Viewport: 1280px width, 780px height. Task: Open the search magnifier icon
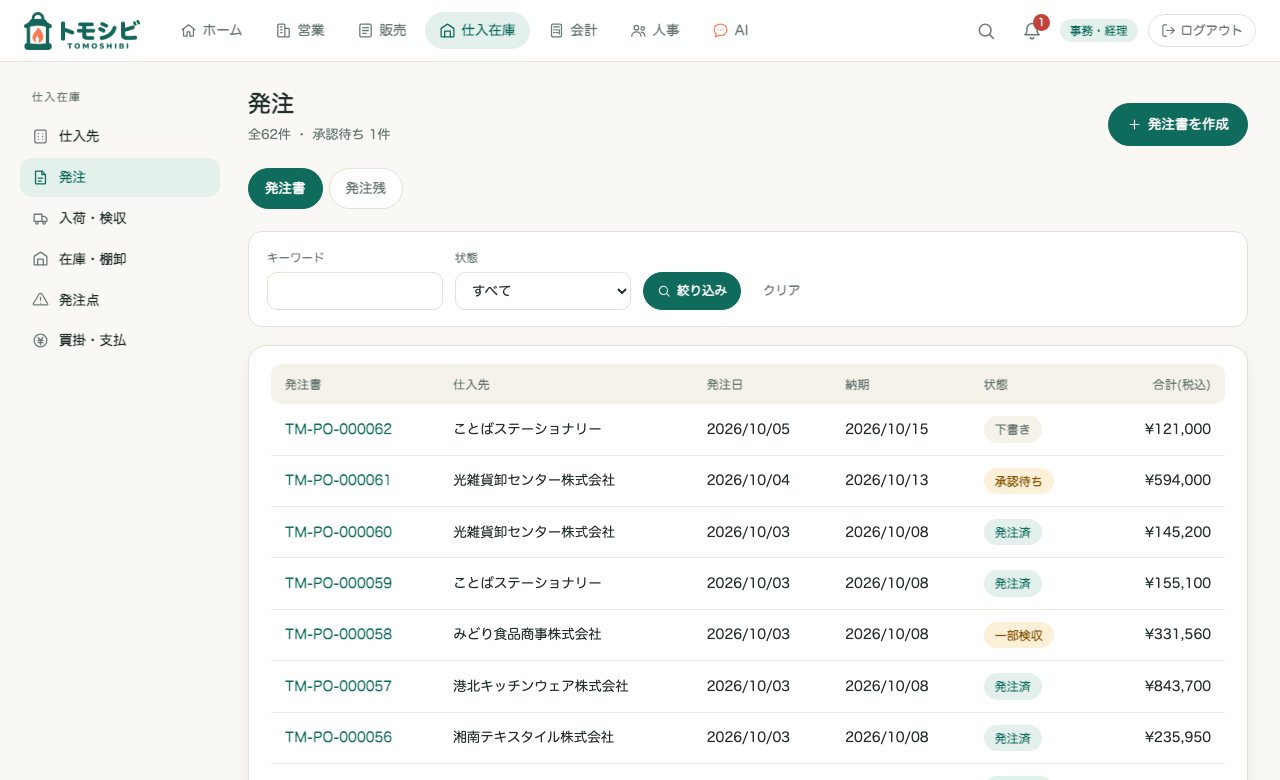tap(986, 31)
